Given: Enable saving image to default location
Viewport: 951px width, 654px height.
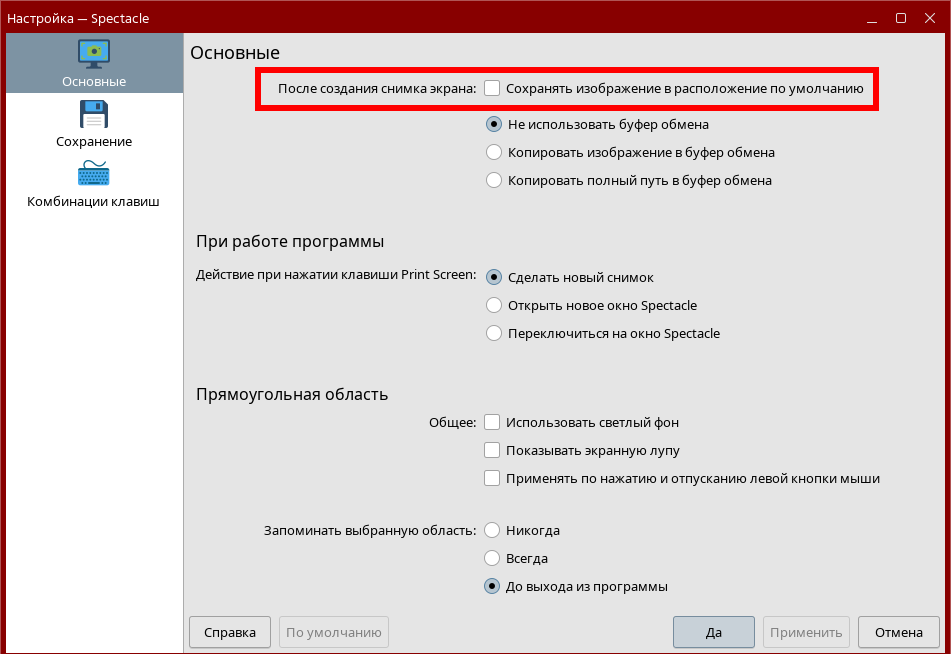Looking at the screenshot, I should coord(492,88).
